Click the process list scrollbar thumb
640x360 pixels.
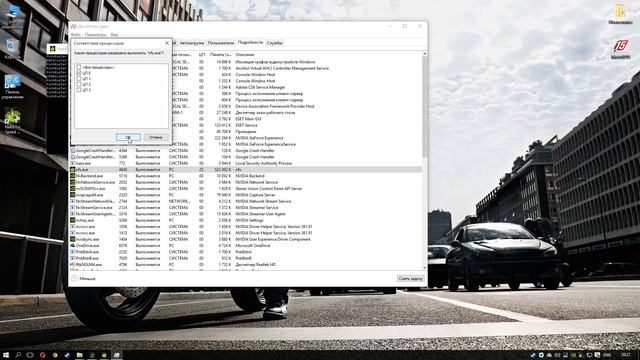(424, 106)
